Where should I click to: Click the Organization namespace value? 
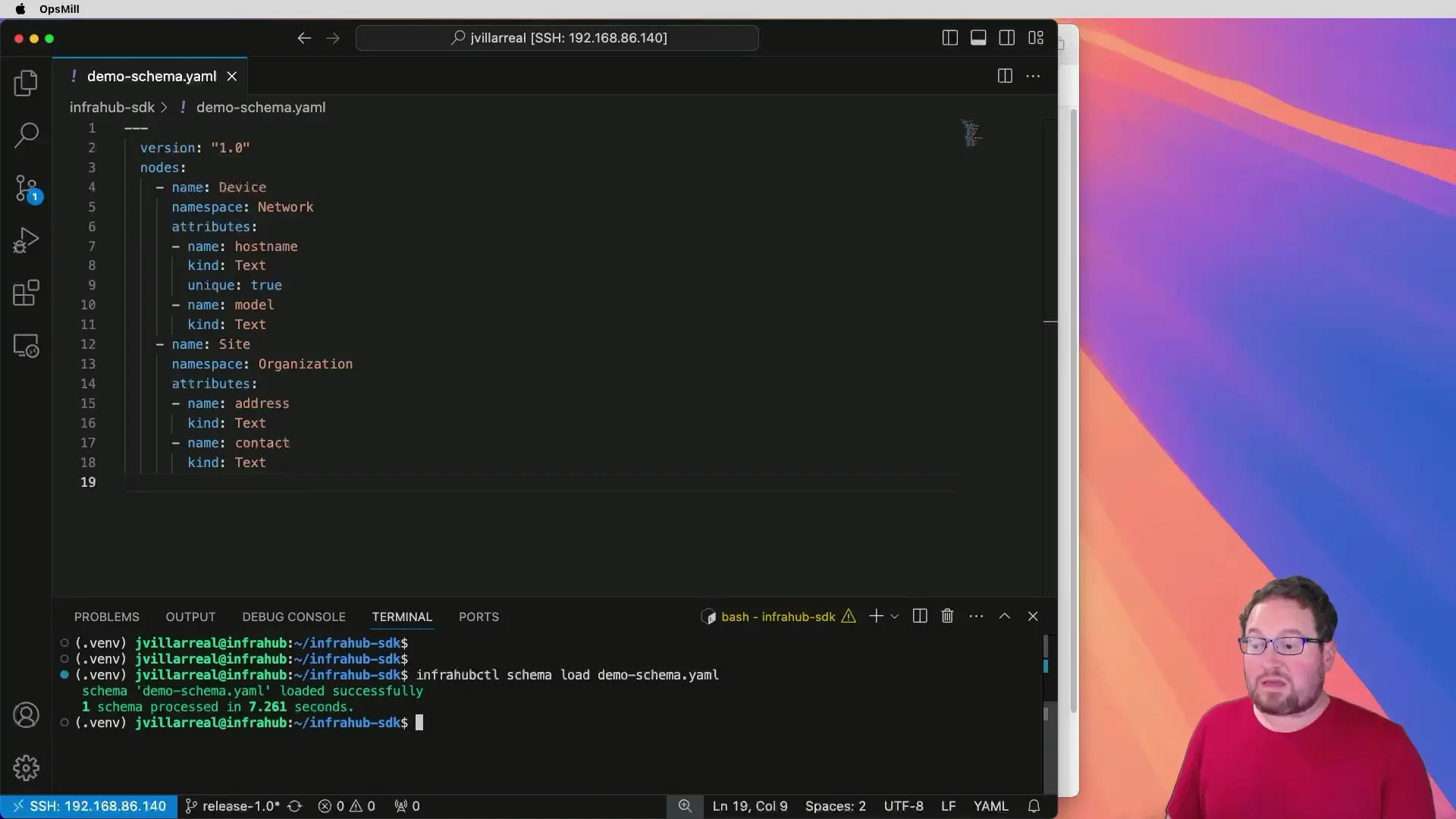(x=305, y=364)
